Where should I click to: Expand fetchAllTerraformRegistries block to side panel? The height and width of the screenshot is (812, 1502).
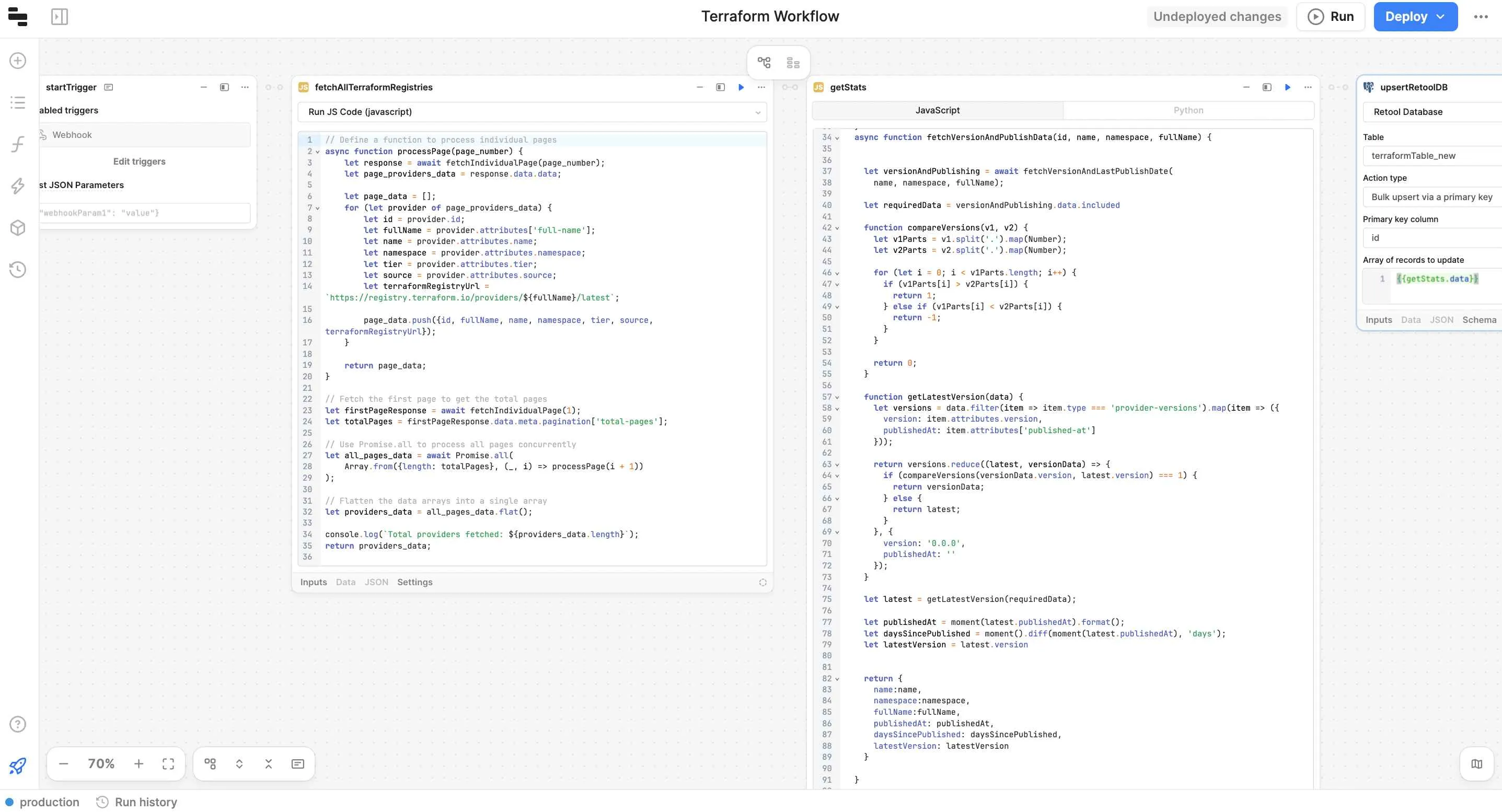coord(720,87)
